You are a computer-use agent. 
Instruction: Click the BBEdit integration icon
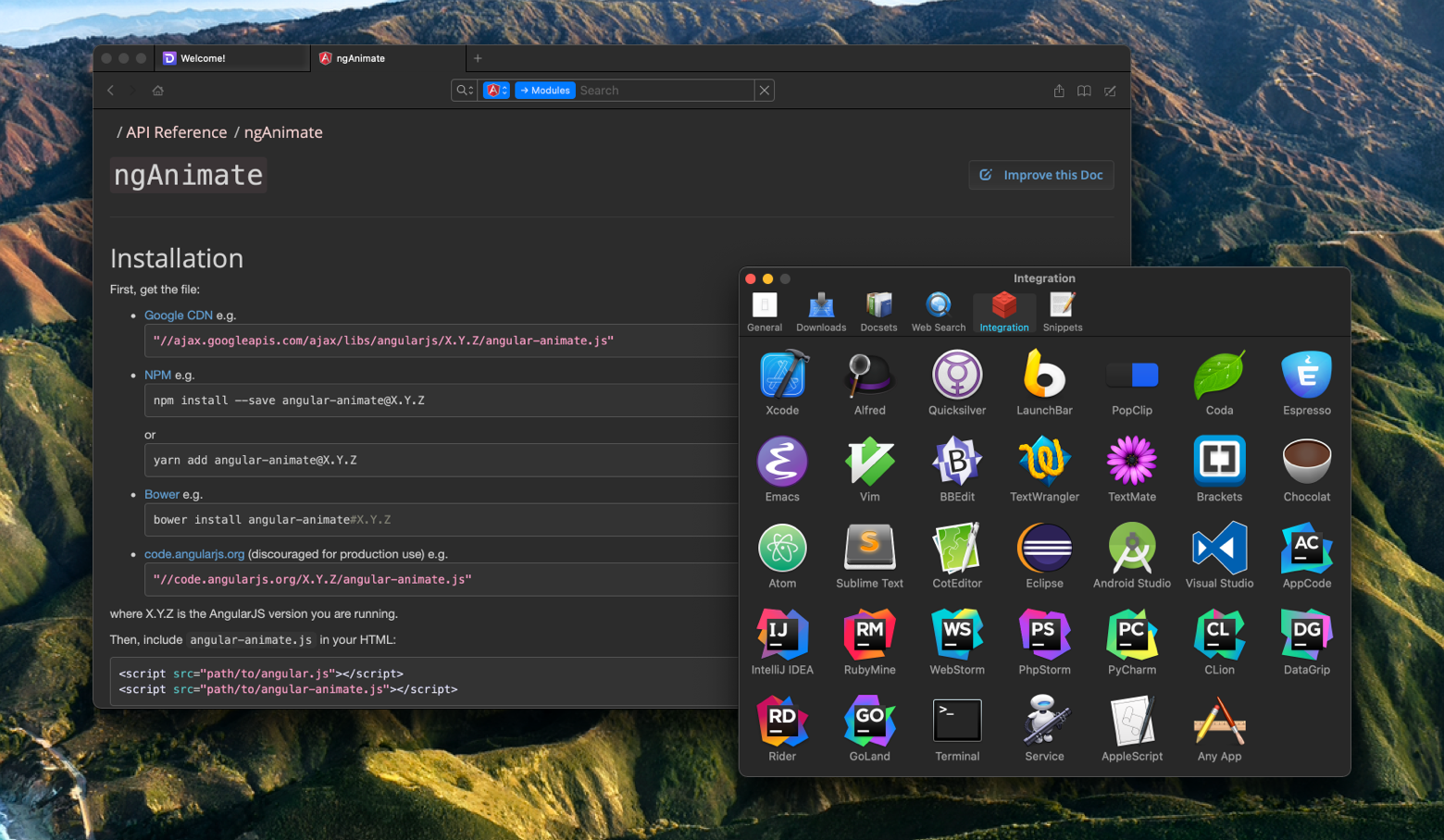coord(957,461)
